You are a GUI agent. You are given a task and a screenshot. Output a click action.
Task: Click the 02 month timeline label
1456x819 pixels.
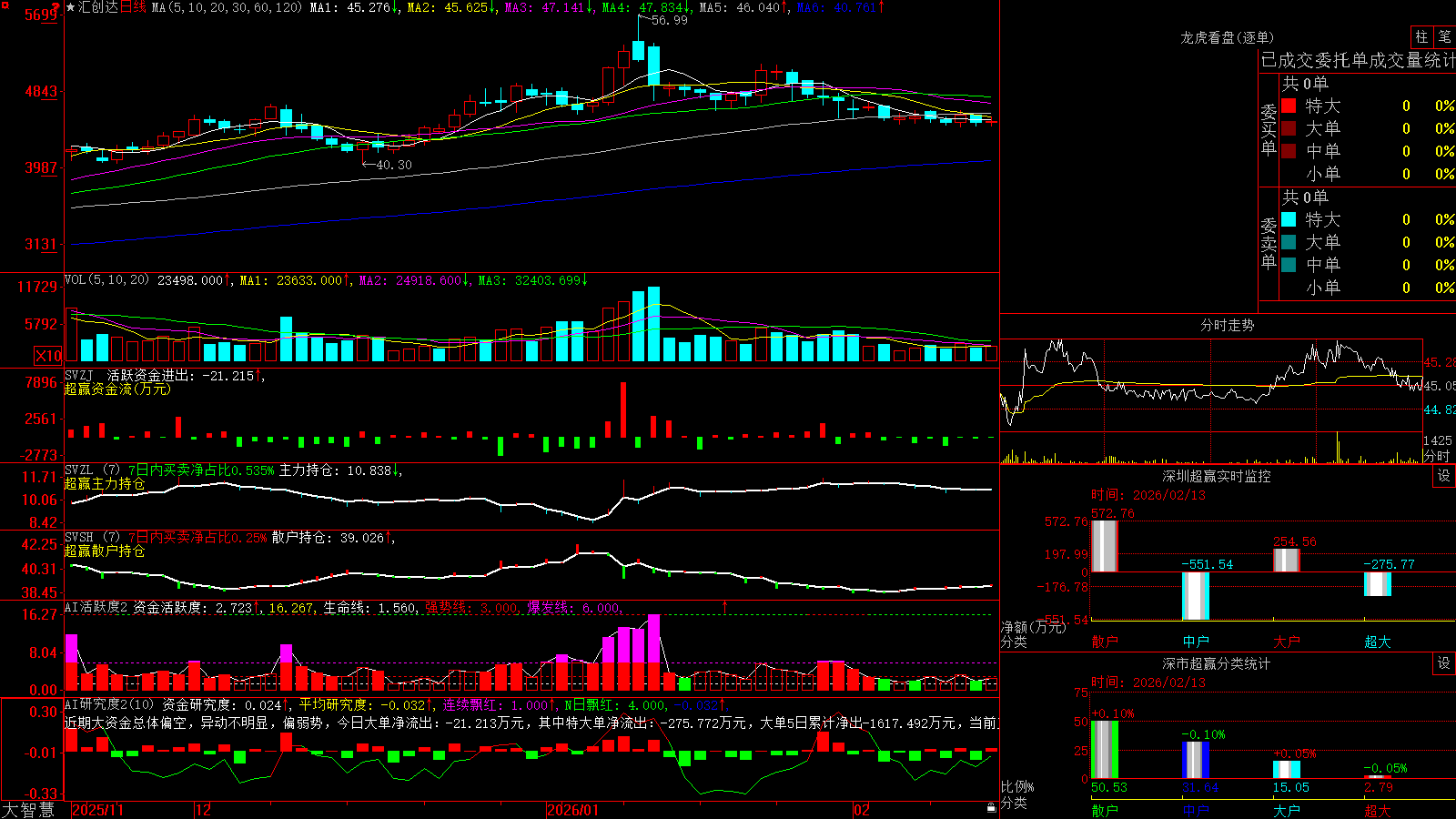[x=862, y=810]
